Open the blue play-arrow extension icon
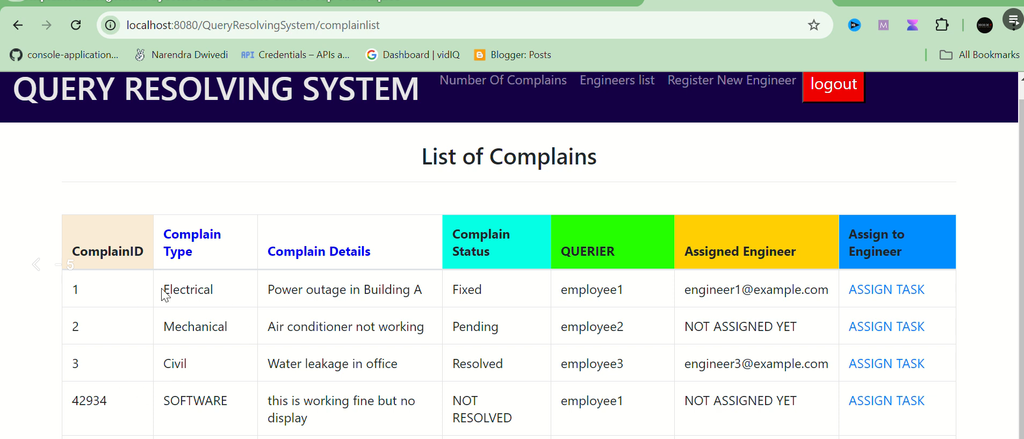This screenshot has height=439, width=1024. pyautogui.click(x=854, y=25)
